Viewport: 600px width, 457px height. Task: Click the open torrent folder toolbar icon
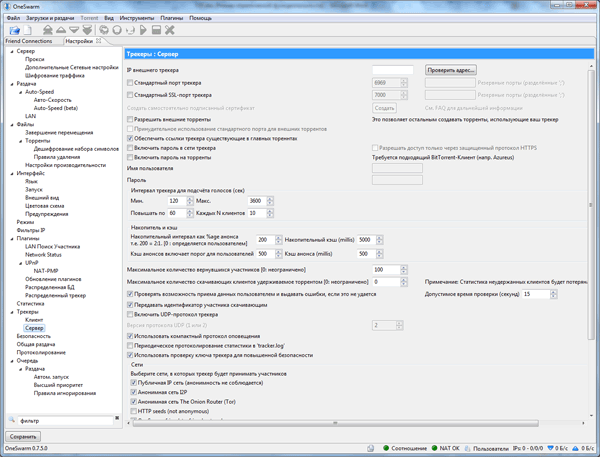click(x=14, y=30)
